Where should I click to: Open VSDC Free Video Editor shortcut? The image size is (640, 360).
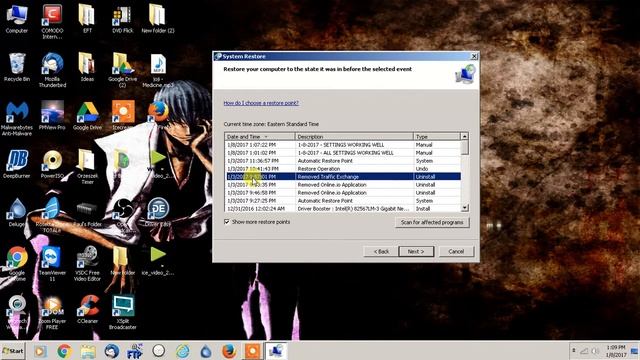tap(87, 264)
